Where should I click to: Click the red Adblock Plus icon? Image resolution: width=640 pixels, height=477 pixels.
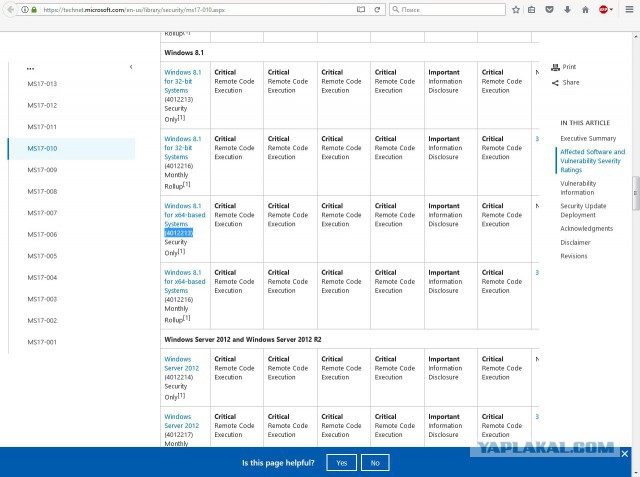coord(603,9)
